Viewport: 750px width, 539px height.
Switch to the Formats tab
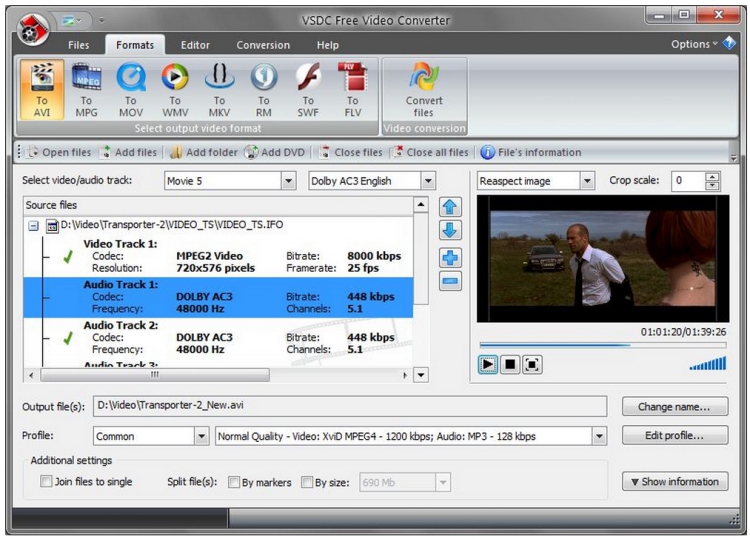coord(135,45)
